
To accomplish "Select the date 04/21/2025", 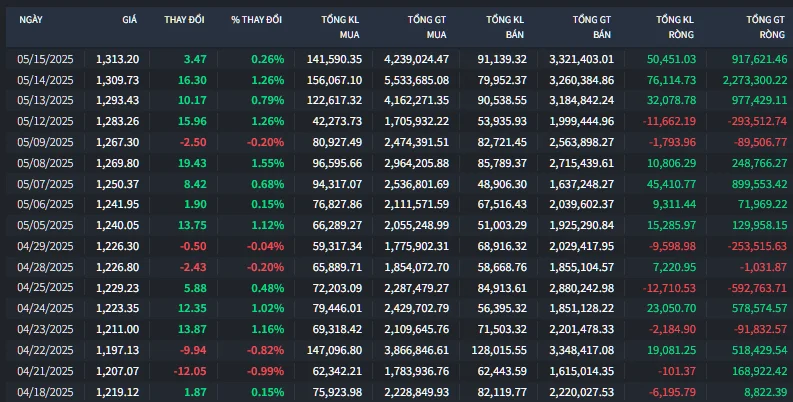I will coord(45,371).
